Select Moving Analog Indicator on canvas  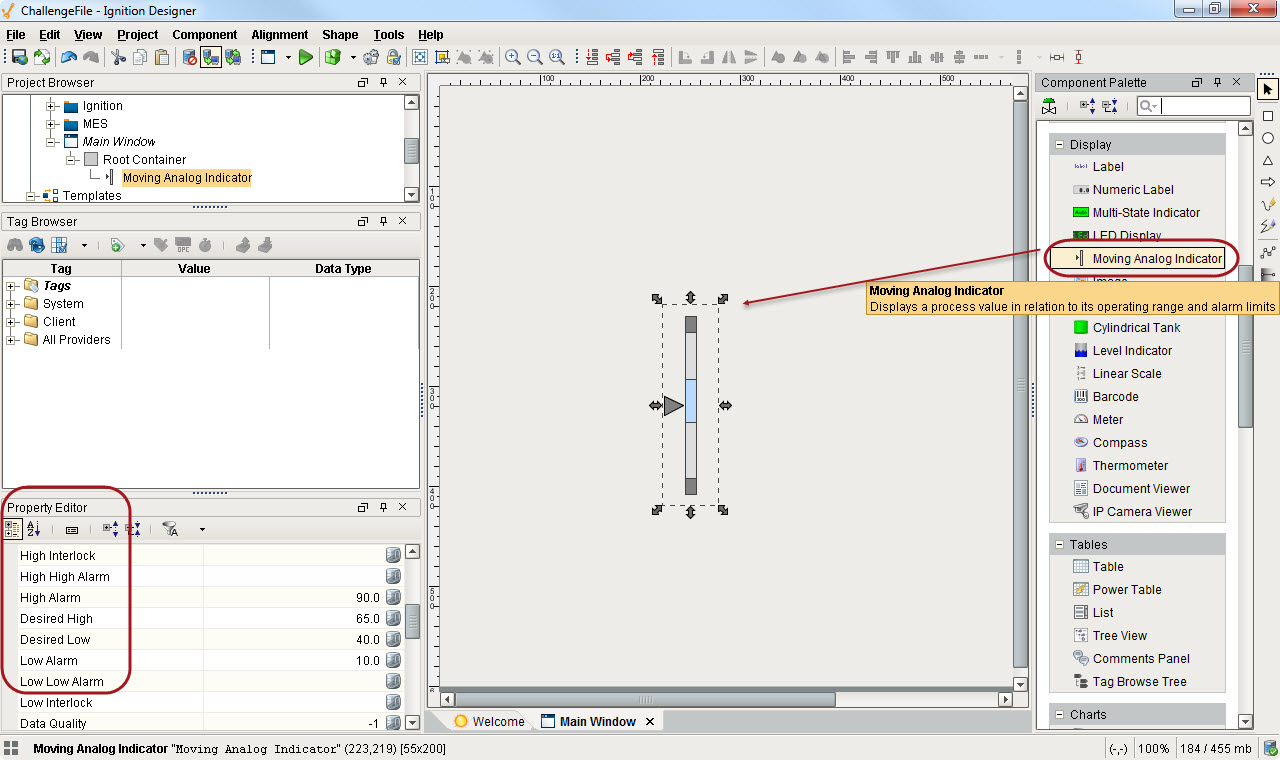tap(690, 405)
